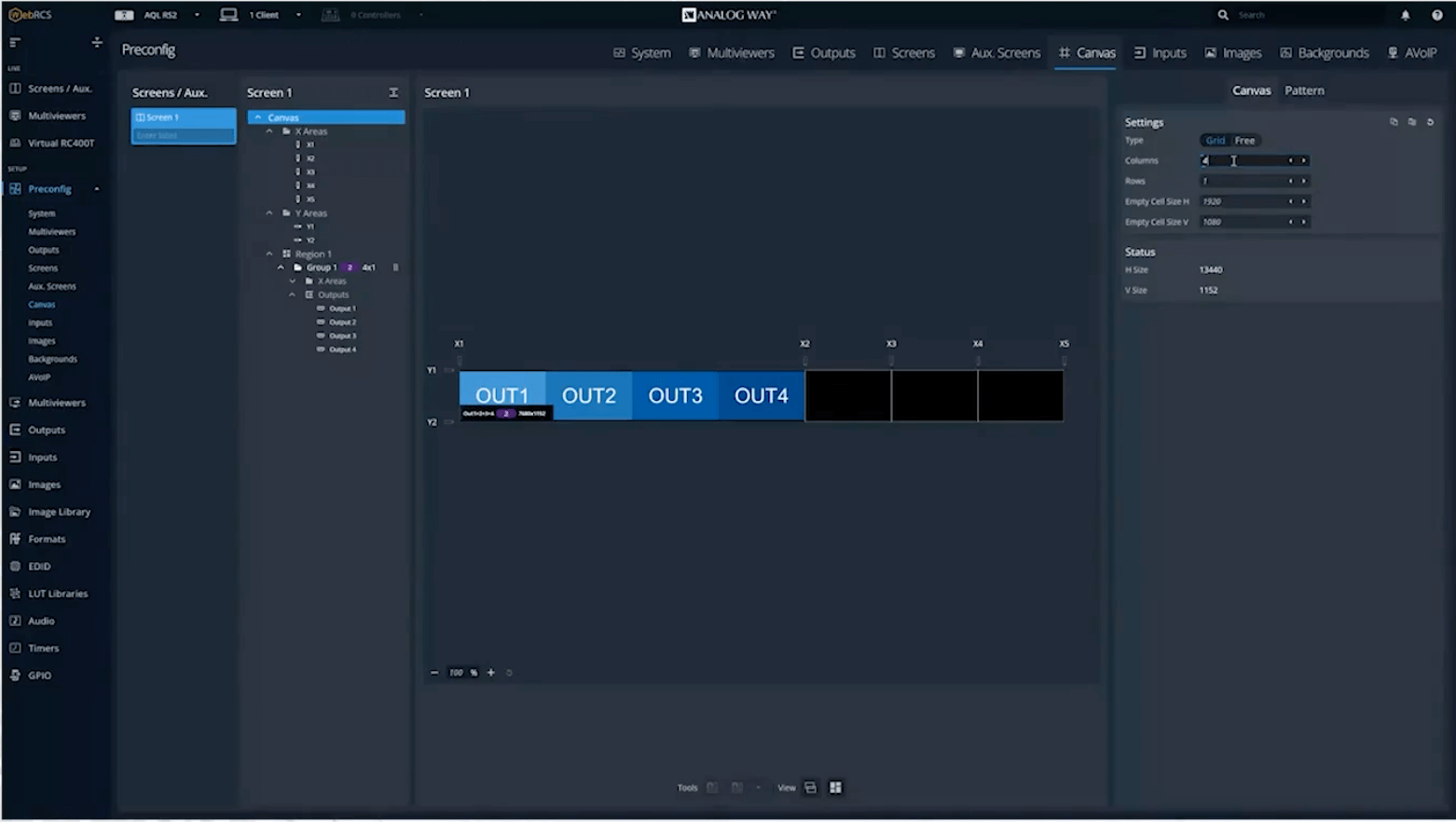Screen dimensions: 1456x822
Task: Select the stacked layout view icon
Action: (x=811, y=788)
